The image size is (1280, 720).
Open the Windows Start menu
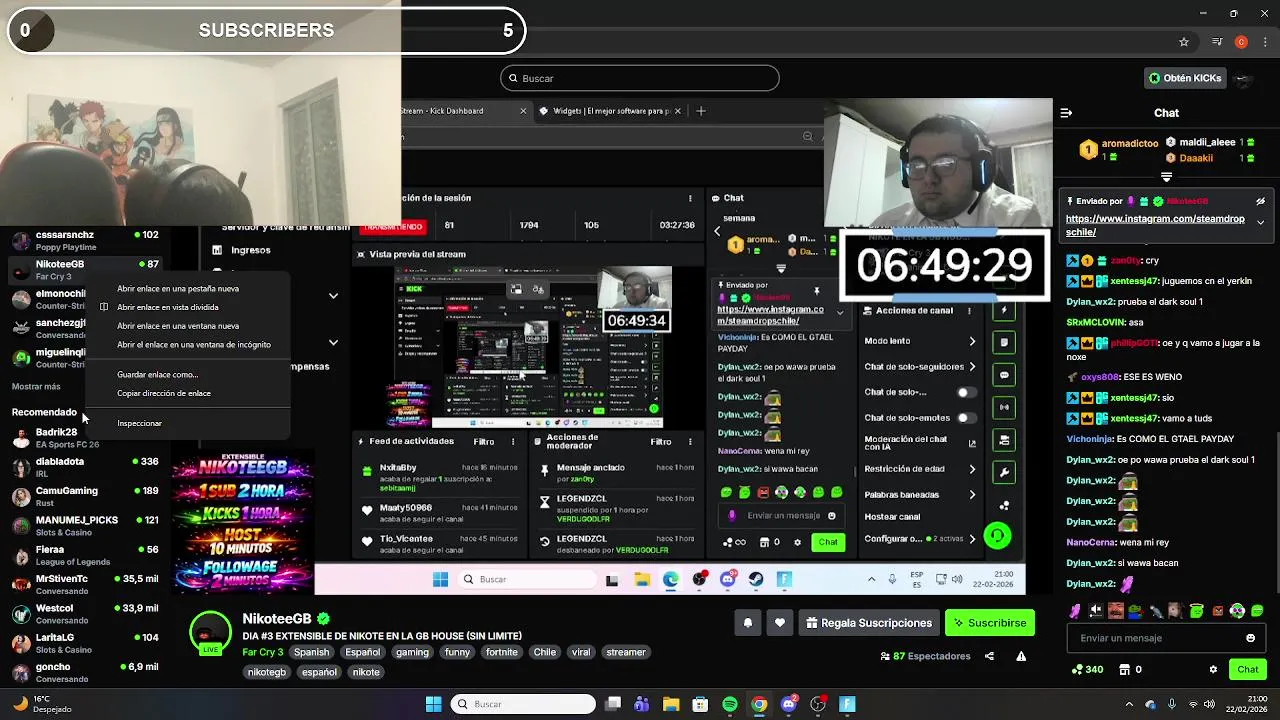pos(434,705)
